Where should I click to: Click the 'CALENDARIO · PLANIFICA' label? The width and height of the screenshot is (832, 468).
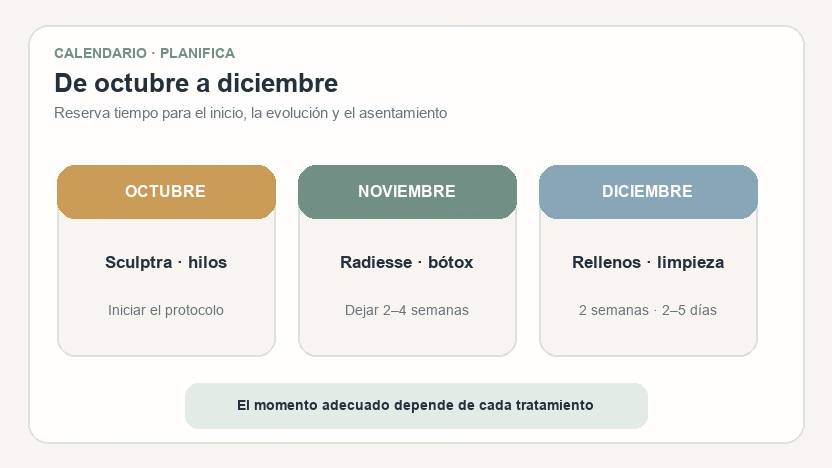pos(145,54)
